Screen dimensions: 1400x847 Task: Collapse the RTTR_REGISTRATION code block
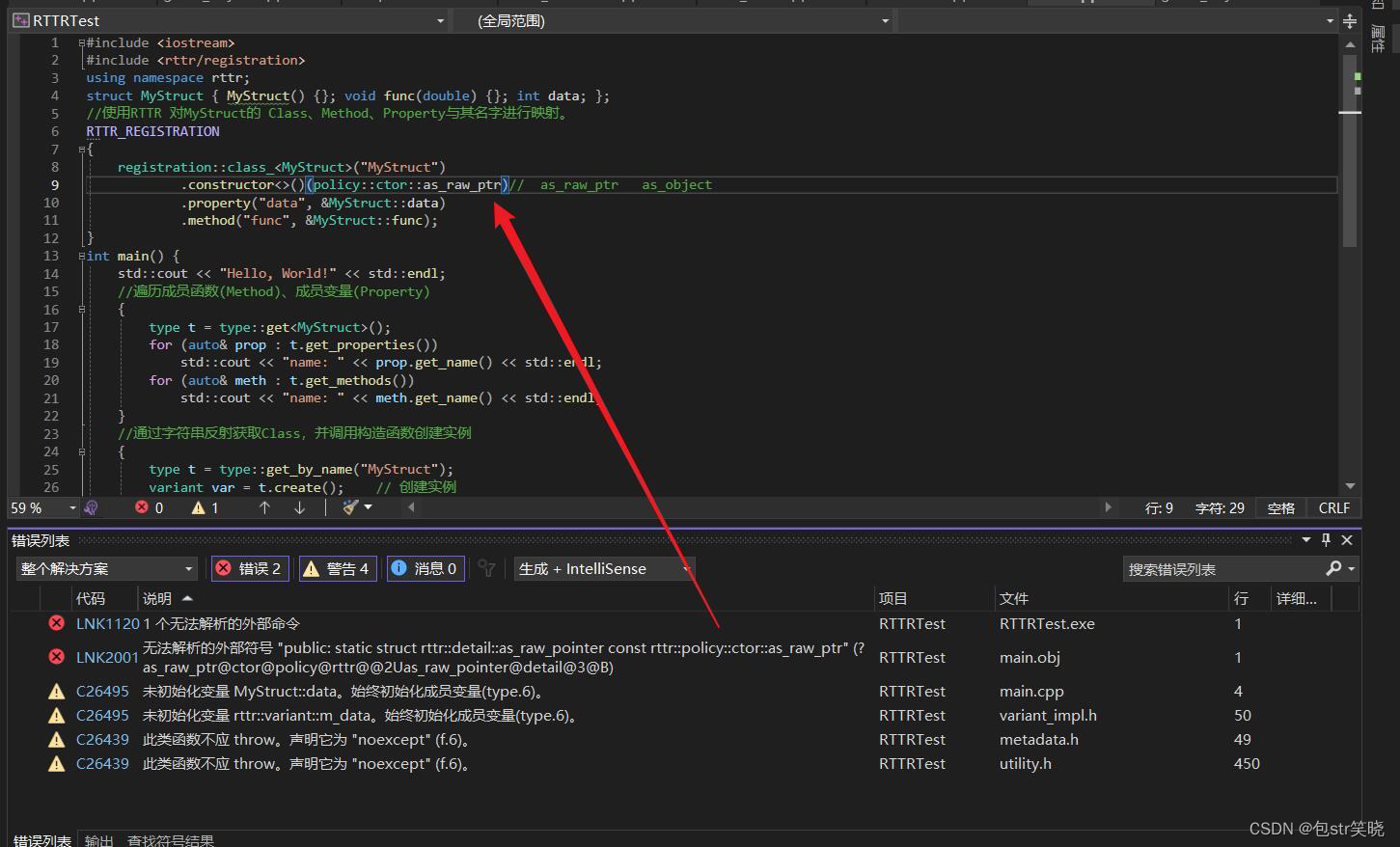point(81,149)
